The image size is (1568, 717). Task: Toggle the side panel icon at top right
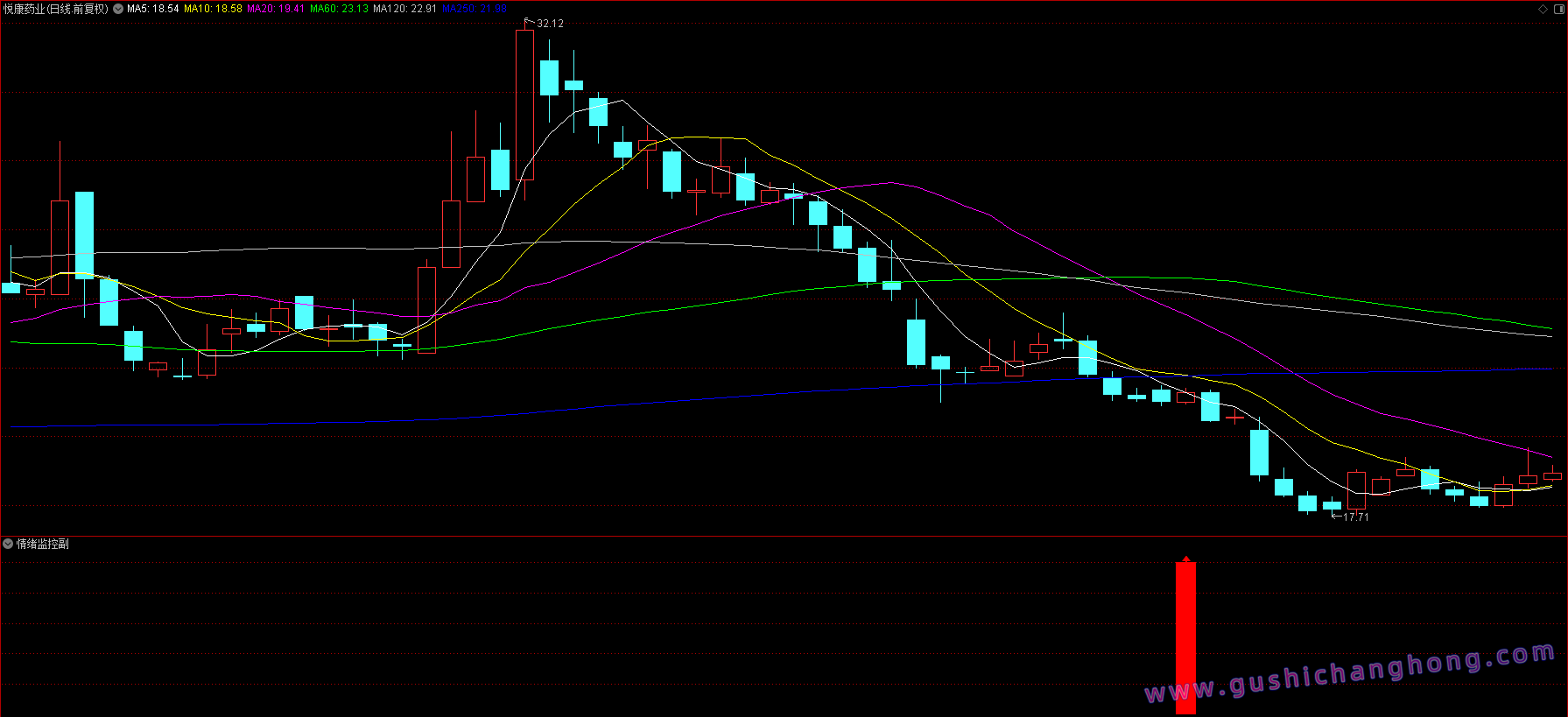pyautogui.click(x=1557, y=9)
